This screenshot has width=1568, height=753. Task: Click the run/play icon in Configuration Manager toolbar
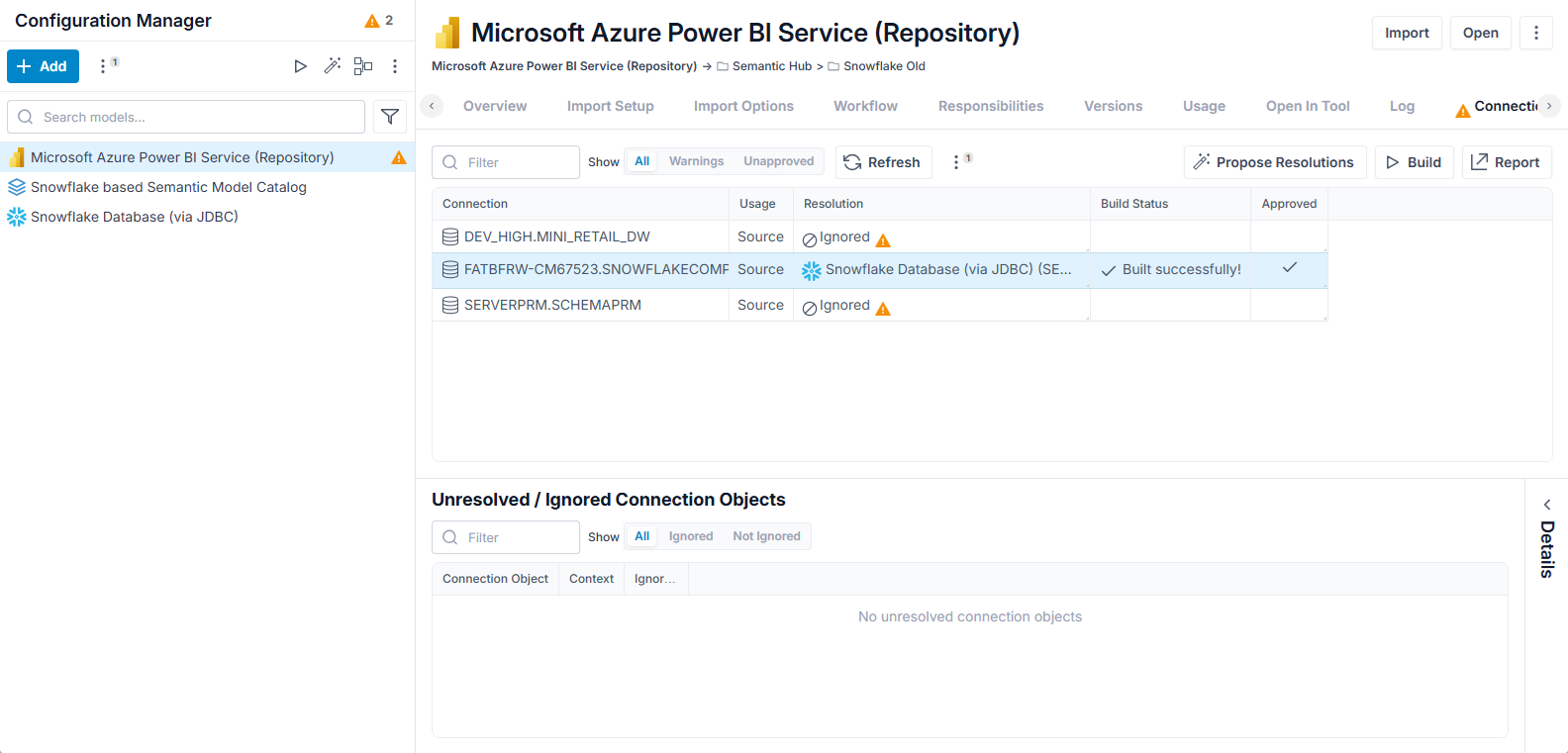point(300,66)
